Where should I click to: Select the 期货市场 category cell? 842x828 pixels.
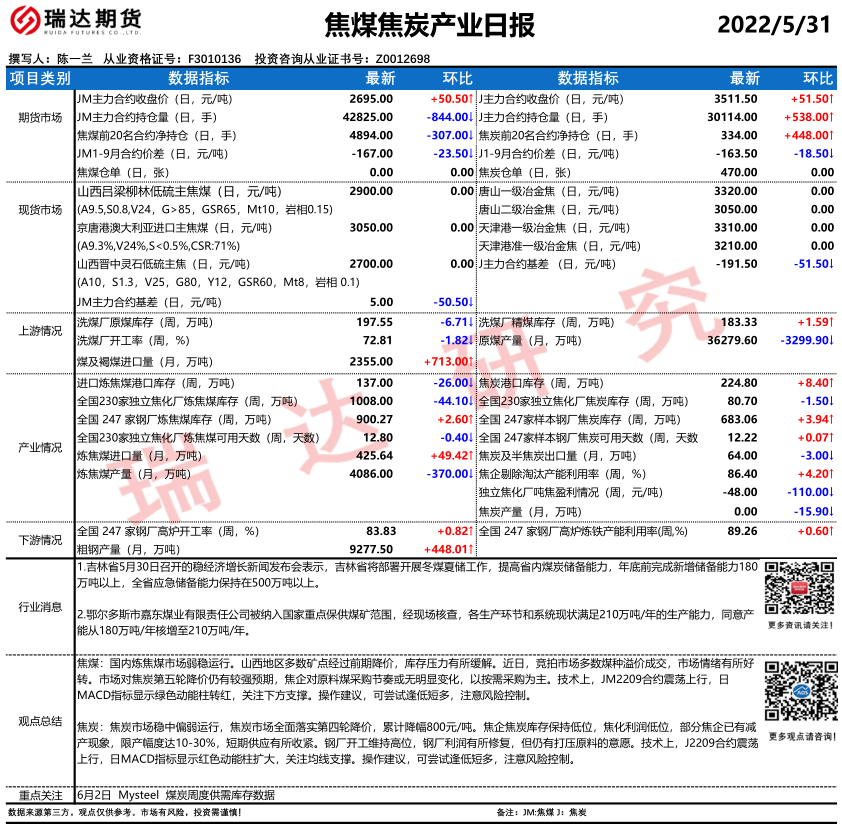(x=40, y=118)
